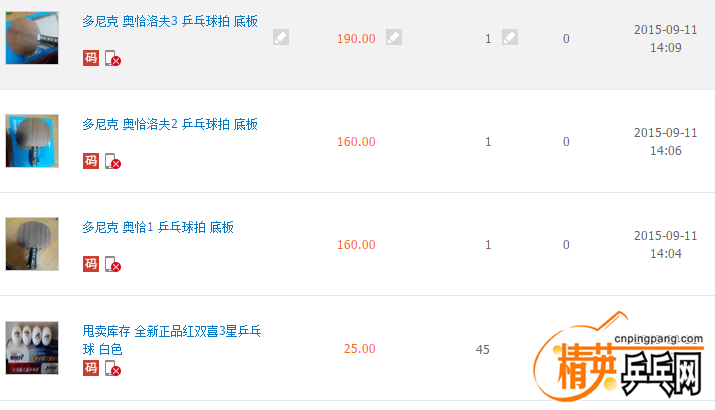715x410 pixels.
Task: Click the edit pencil beside the 奥恰洛夫3 title
Action: [281, 38]
